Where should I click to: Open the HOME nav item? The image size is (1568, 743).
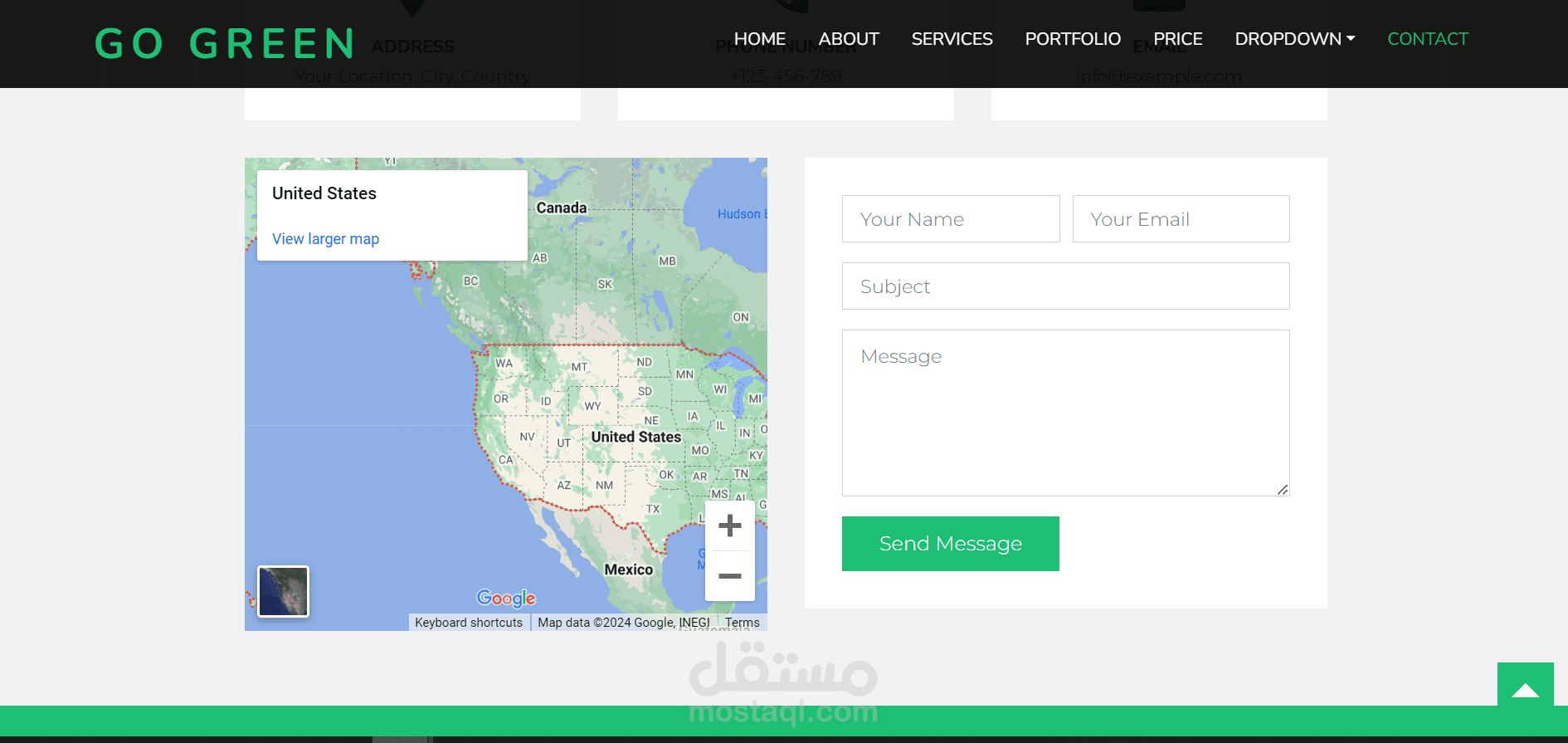click(x=760, y=39)
